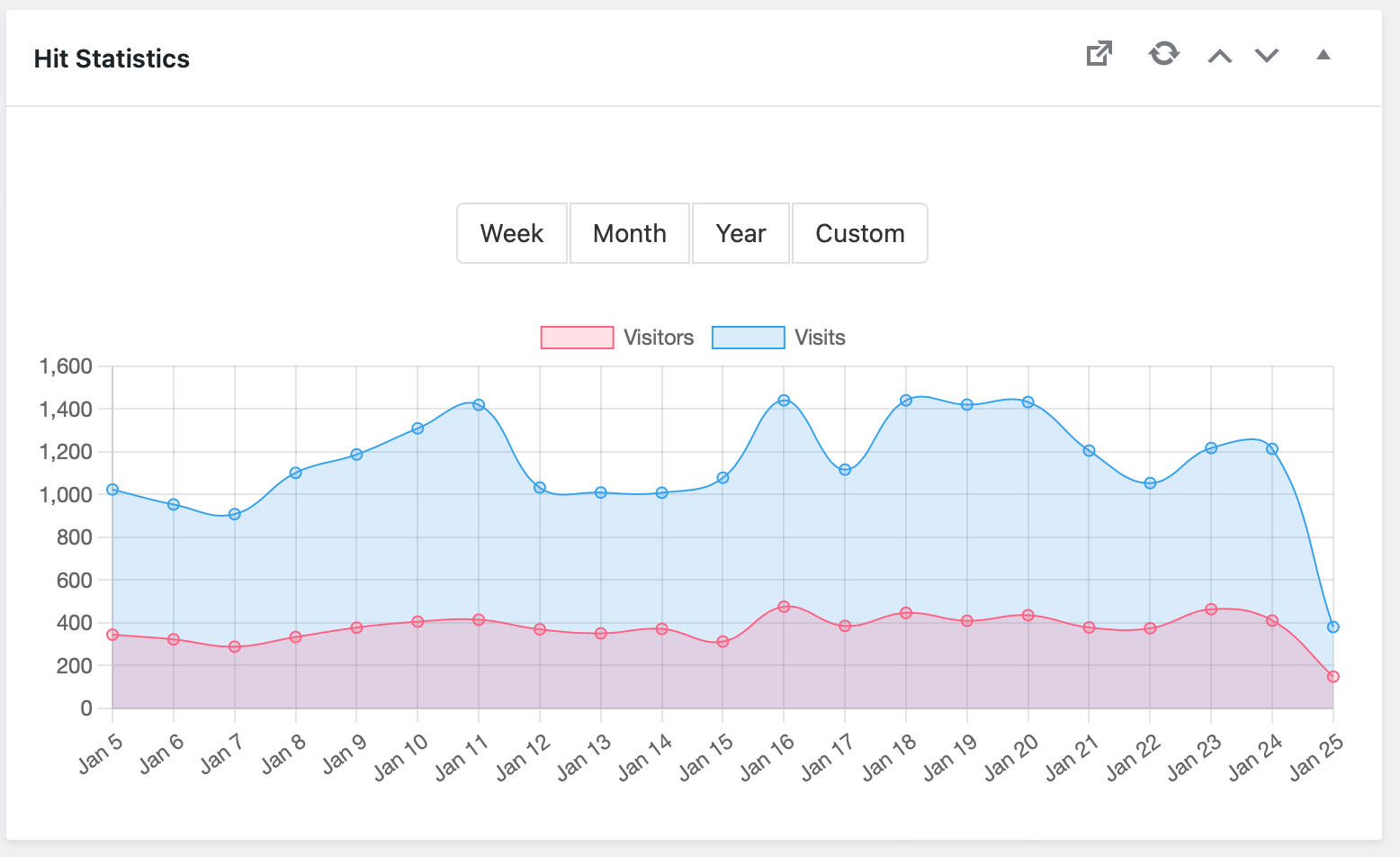Click the Hit Statistics widget title

[112, 59]
